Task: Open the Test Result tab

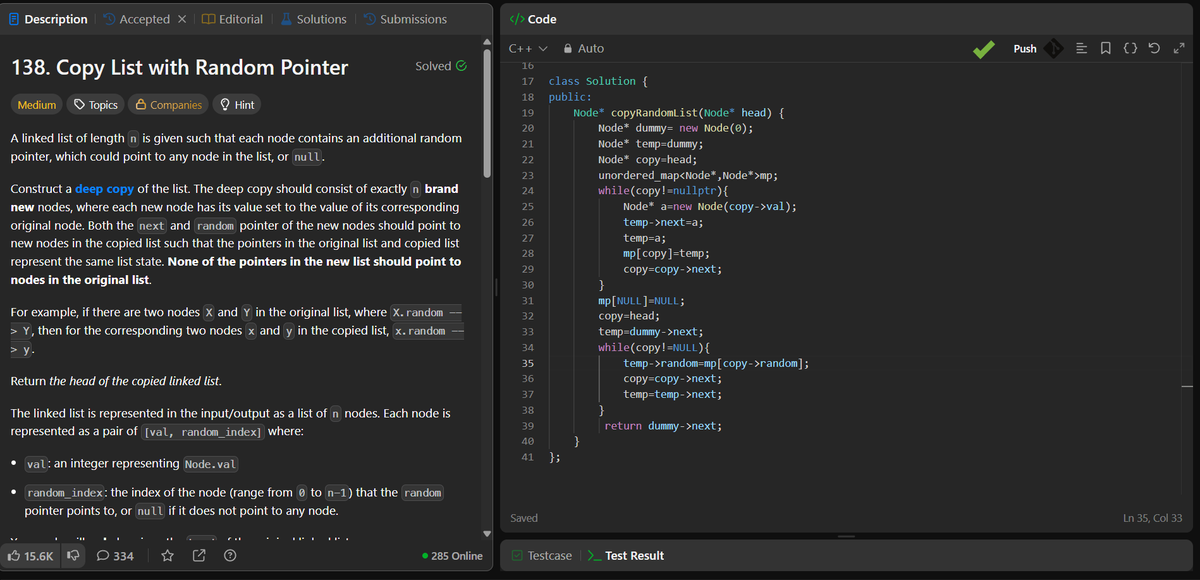Action: pos(625,556)
